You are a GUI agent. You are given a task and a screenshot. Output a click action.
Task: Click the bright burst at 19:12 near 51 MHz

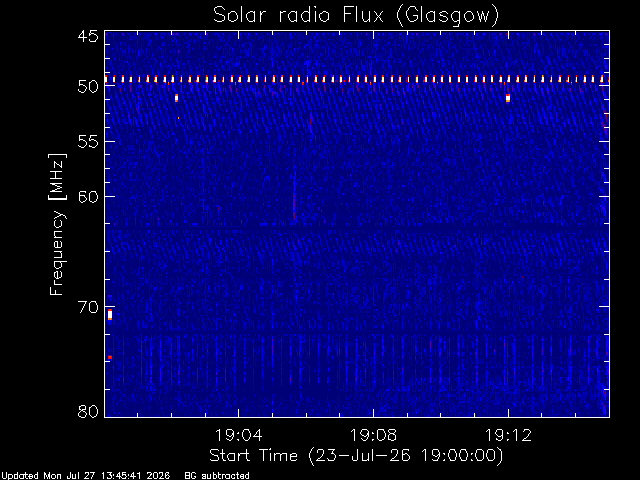point(508,98)
